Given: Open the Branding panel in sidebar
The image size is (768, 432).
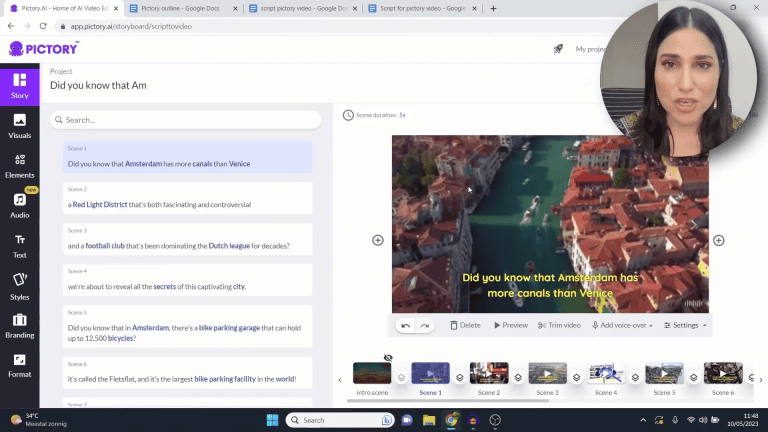Looking at the screenshot, I should click(19, 325).
